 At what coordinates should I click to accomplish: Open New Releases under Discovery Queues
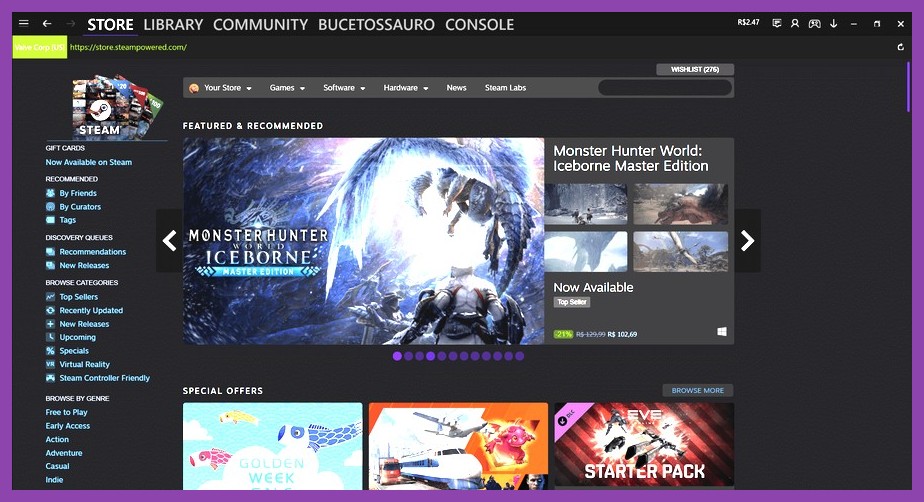point(84,265)
